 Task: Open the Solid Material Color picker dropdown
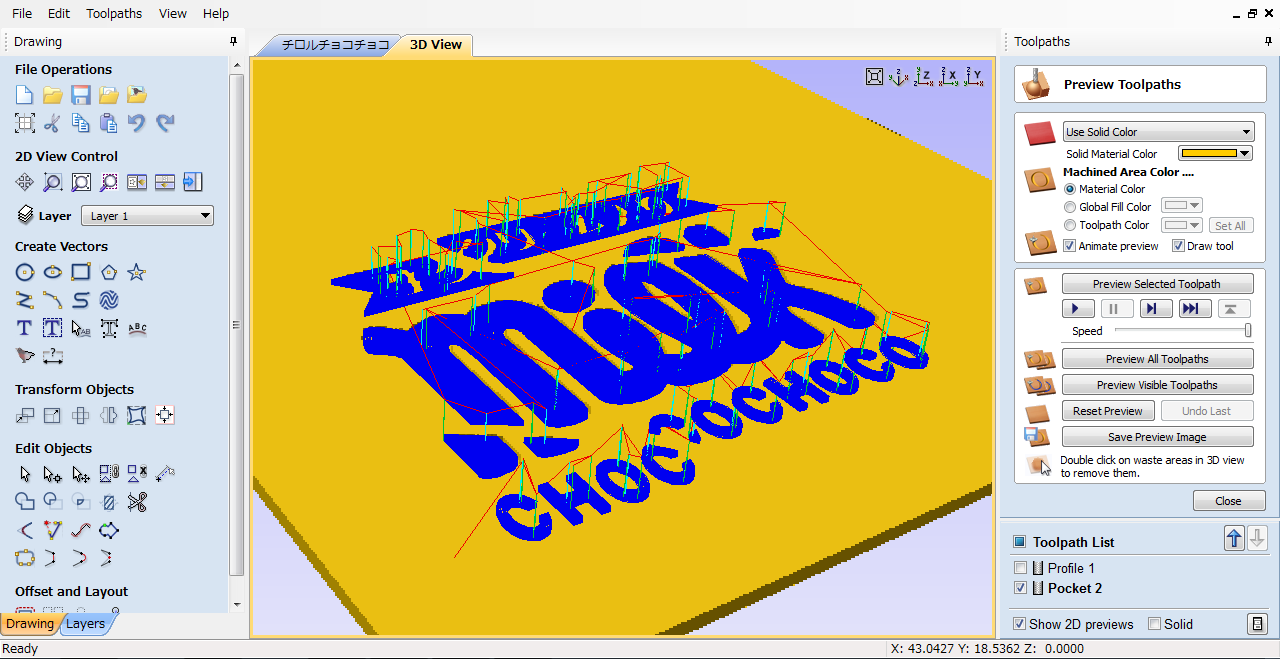pyautogui.click(x=1215, y=154)
